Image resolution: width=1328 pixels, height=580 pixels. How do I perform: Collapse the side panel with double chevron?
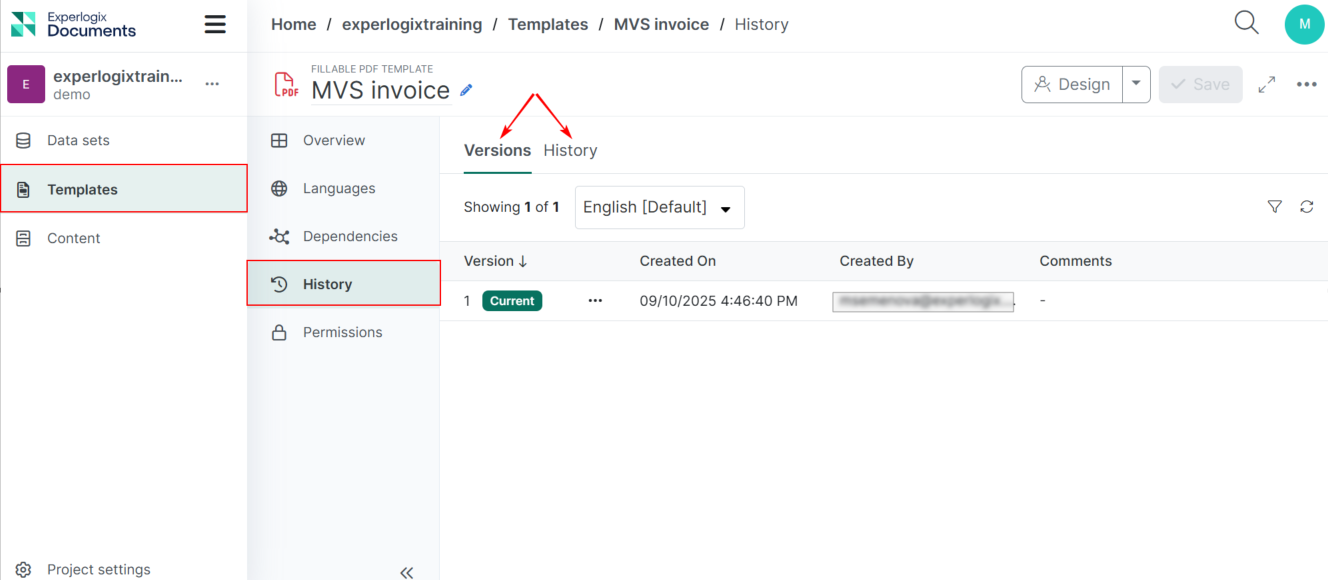coord(406,572)
